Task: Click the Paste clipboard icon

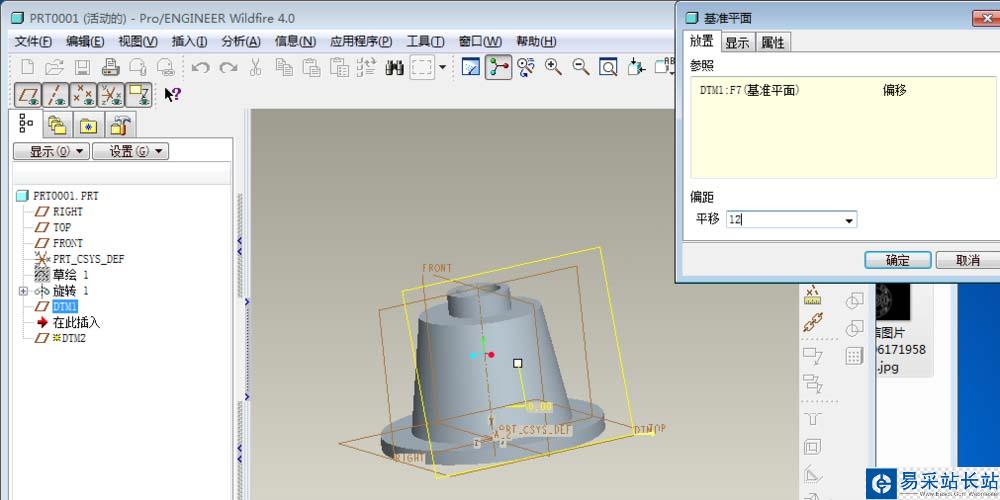Action: click(x=311, y=67)
